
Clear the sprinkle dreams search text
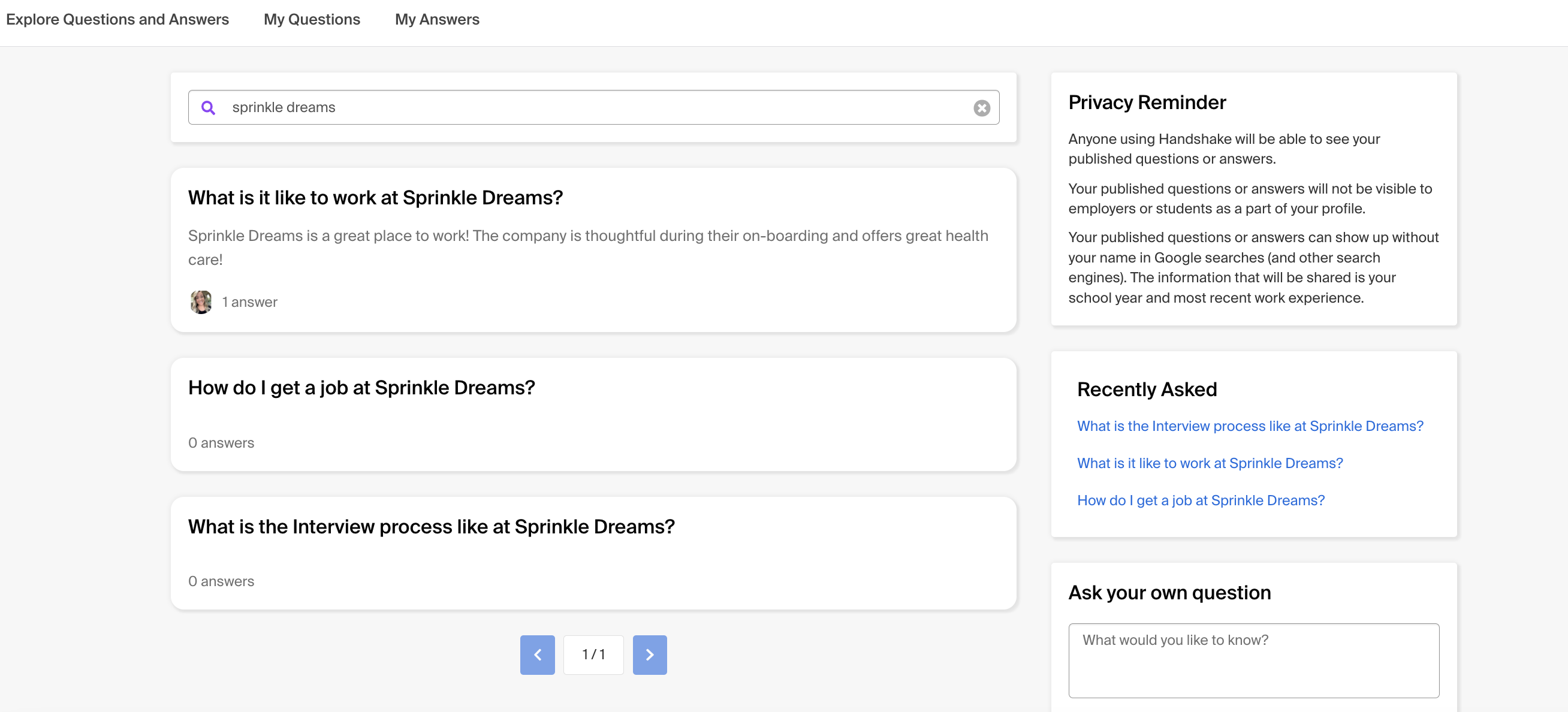pos(981,108)
